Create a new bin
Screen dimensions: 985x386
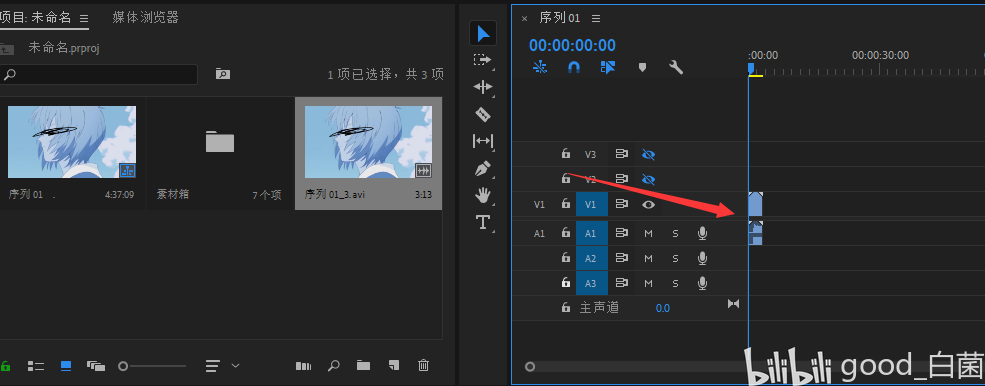tap(363, 365)
